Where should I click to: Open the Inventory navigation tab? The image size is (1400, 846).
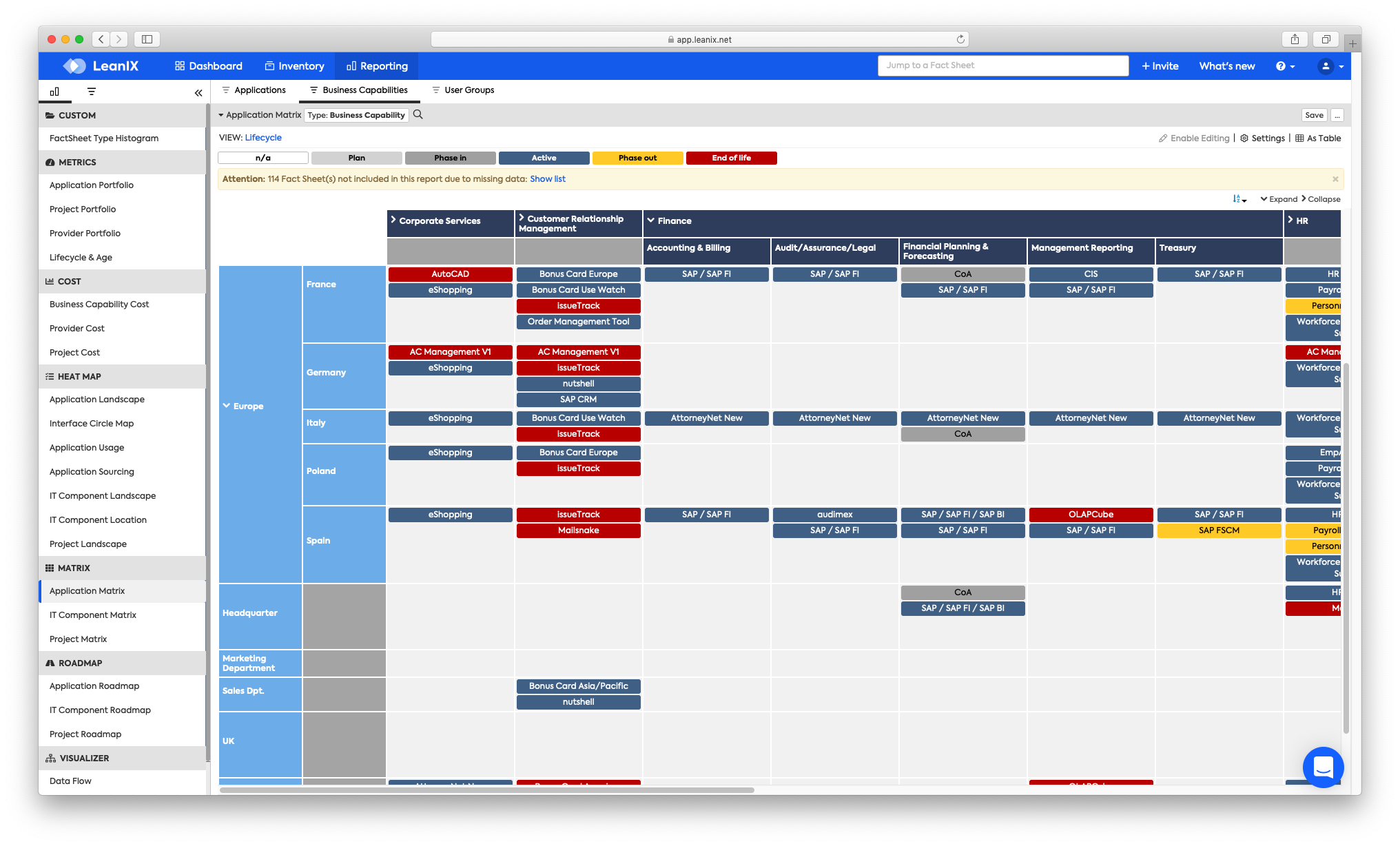[x=294, y=66]
